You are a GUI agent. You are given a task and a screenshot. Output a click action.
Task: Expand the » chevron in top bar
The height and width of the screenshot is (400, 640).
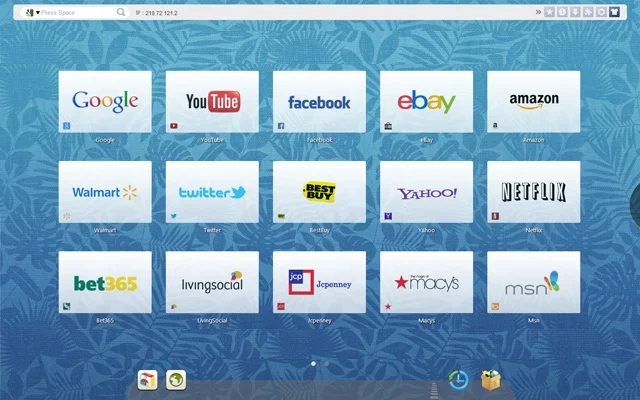click(538, 12)
